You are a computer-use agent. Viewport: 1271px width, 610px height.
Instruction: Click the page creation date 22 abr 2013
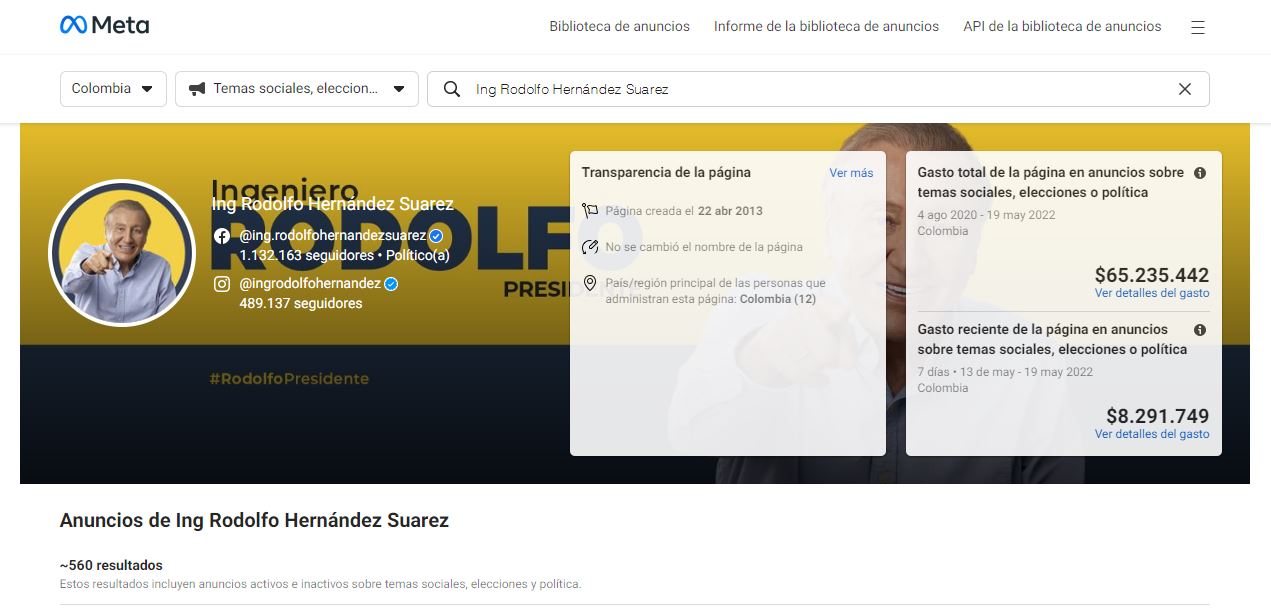tap(730, 211)
